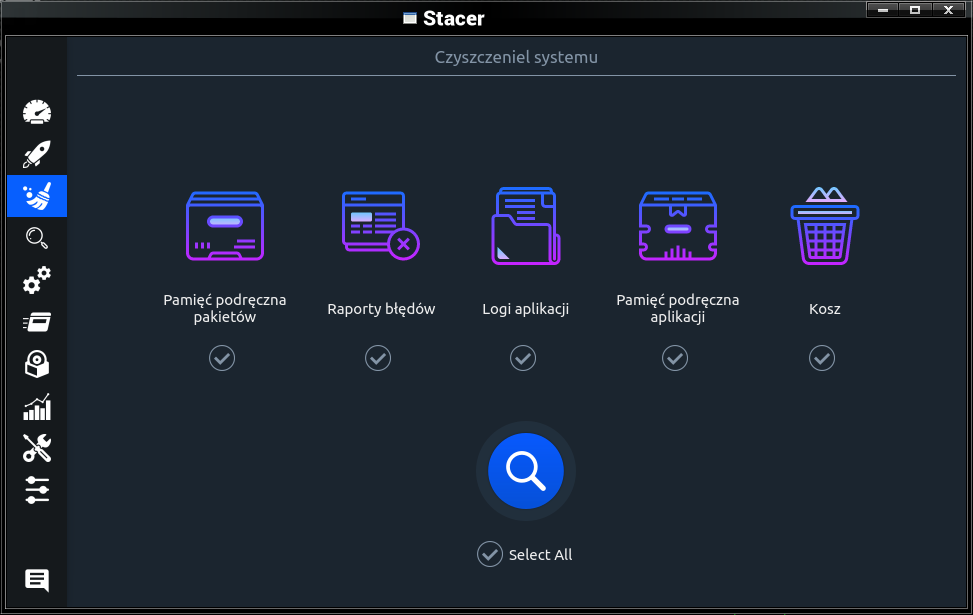Close the Stacer window
The height and width of the screenshot is (615, 973).
click(x=948, y=10)
